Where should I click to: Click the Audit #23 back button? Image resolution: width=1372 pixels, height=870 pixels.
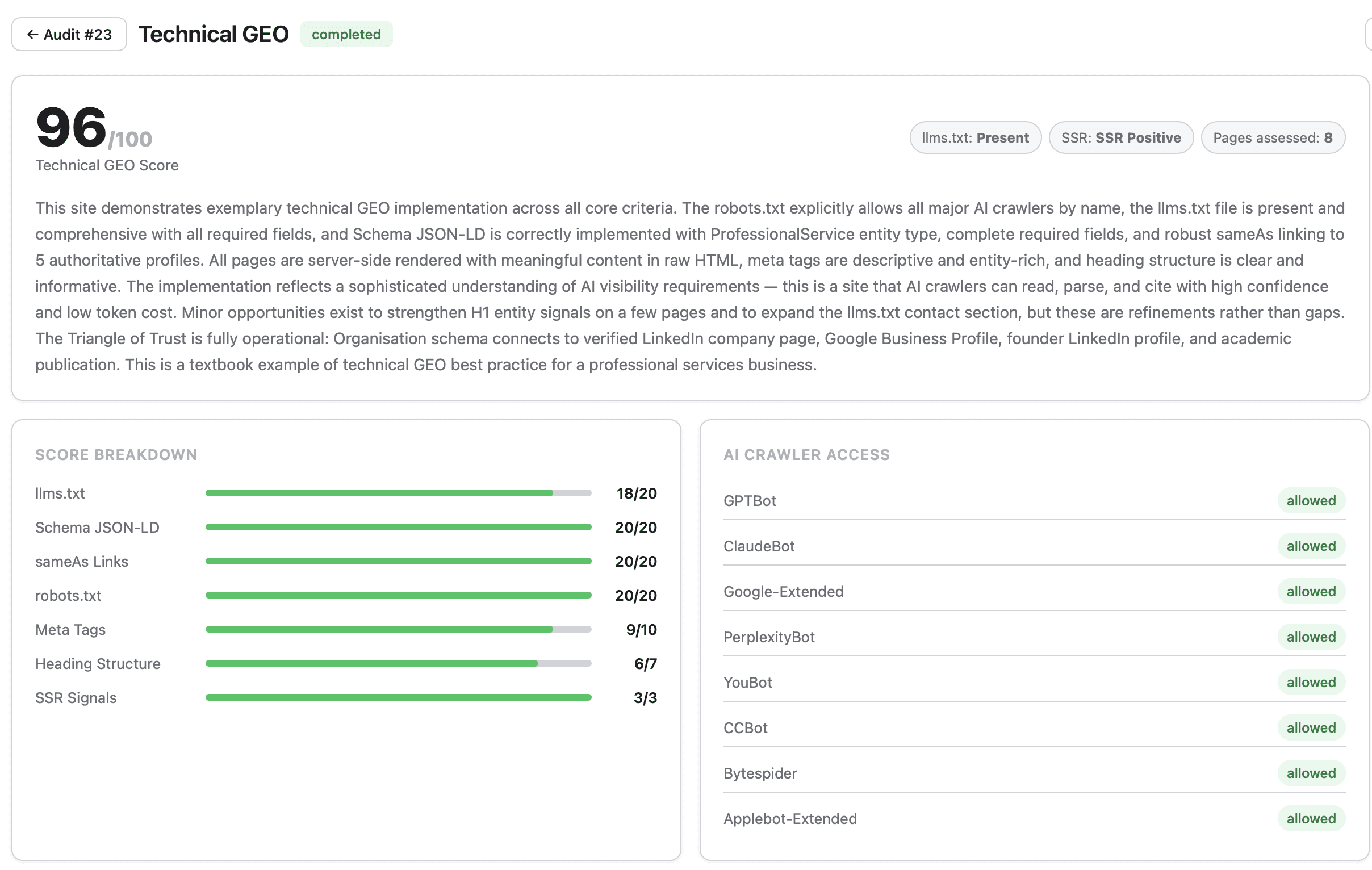[x=69, y=34]
